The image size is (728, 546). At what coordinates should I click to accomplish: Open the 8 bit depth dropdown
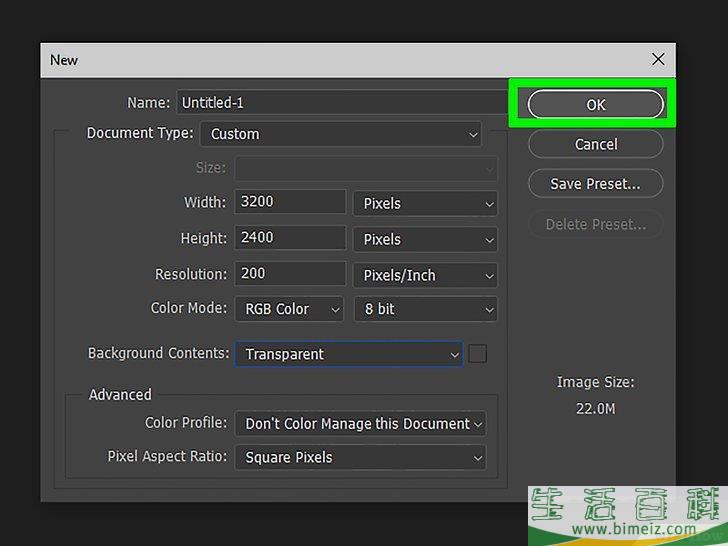tap(425, 309)
